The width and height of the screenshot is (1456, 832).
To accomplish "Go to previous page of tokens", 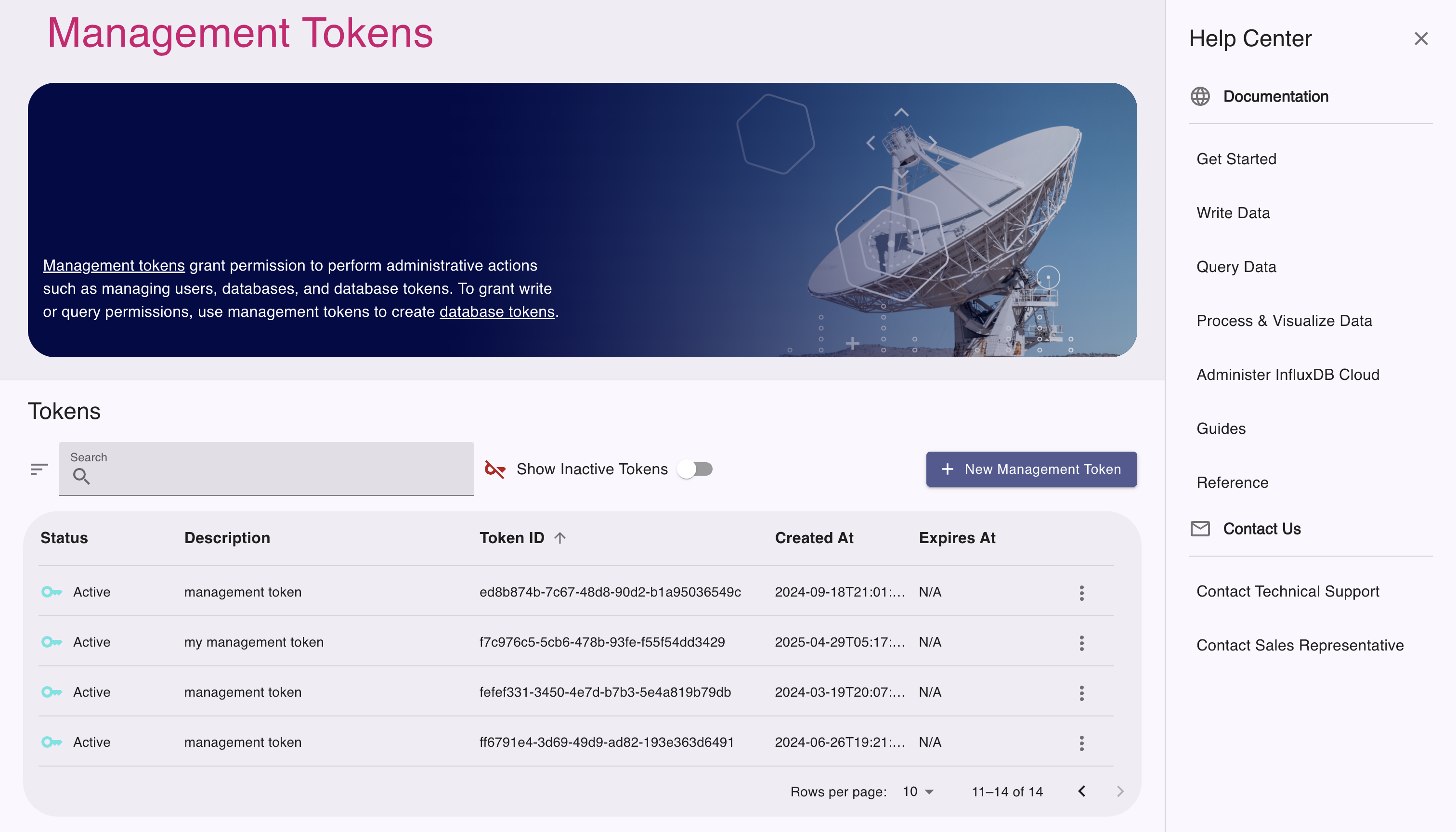I will tap(1081, 792).
